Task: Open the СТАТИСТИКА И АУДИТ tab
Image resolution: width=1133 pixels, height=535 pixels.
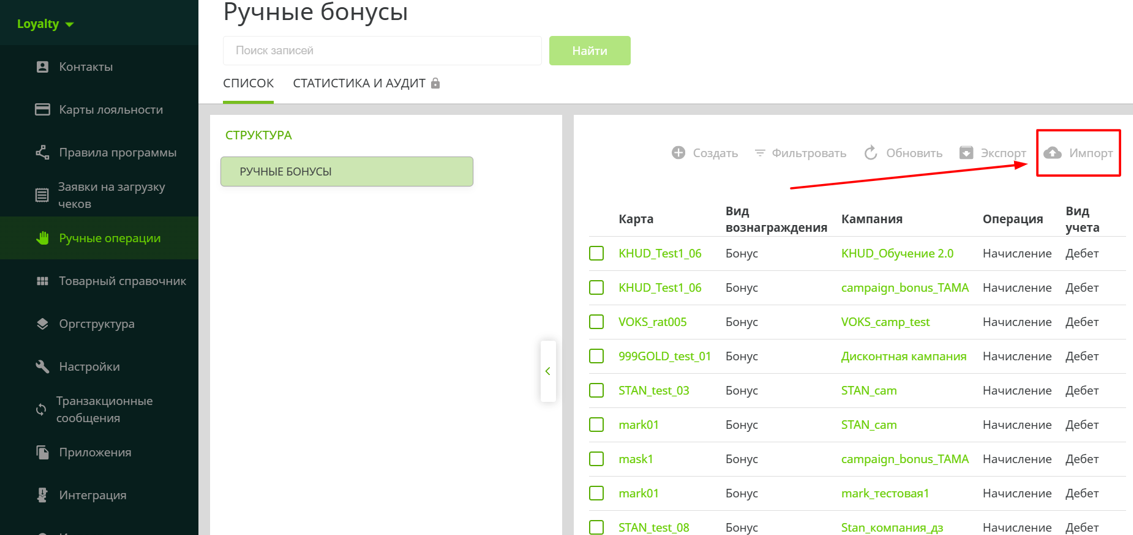Action: [x=365, y=83]
